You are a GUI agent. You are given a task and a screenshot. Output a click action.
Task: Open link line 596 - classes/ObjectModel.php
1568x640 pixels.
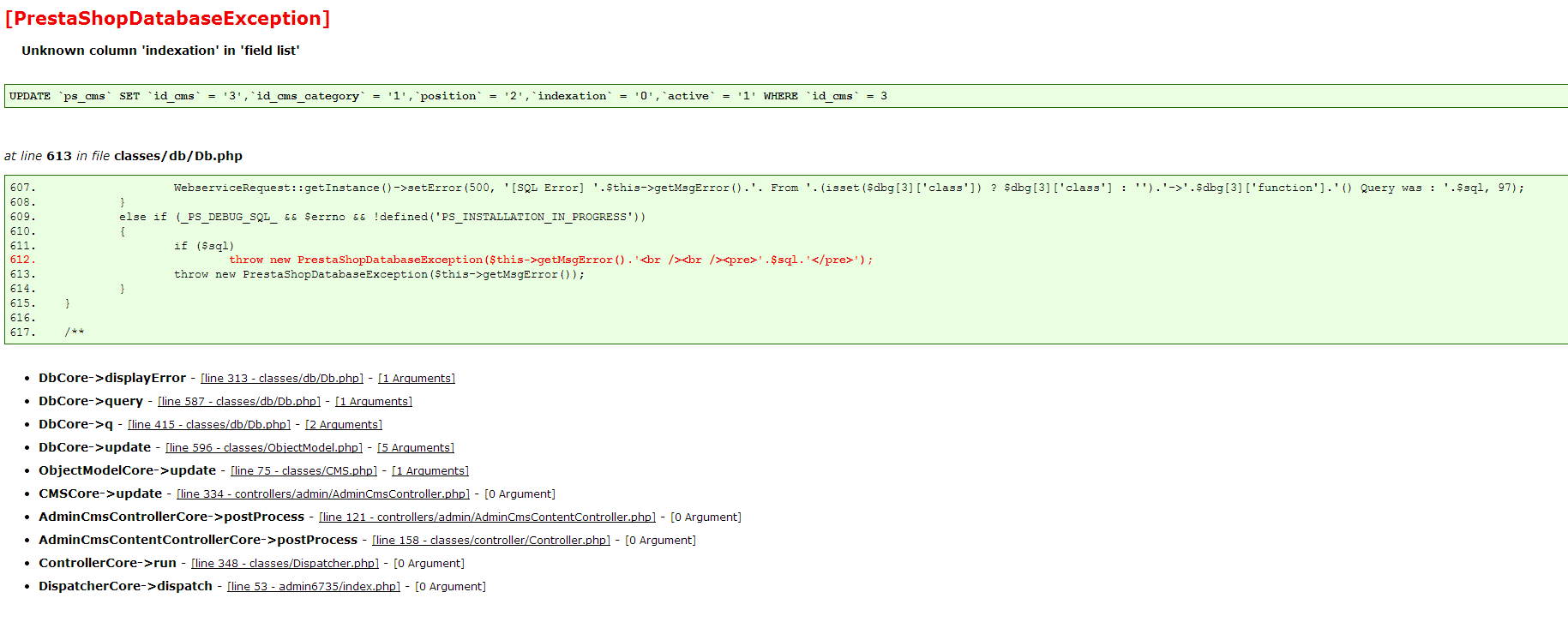point(264,448)
